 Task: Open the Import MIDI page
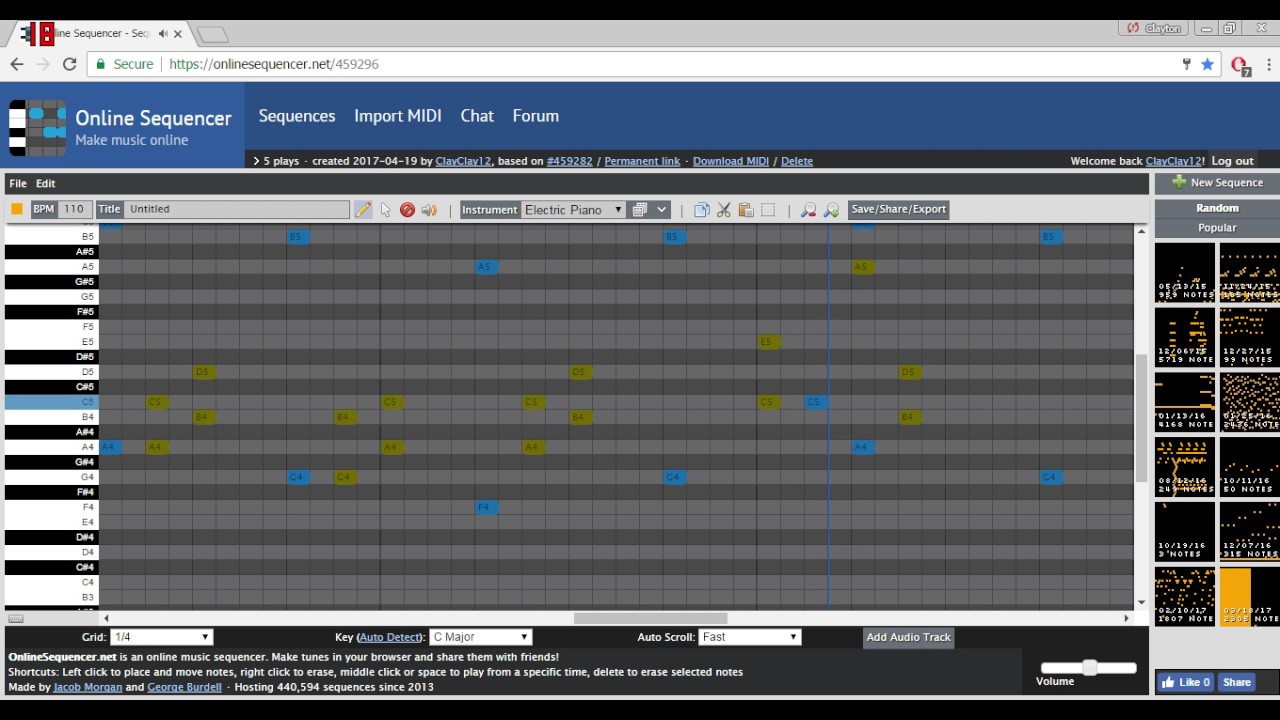(398, 116)
